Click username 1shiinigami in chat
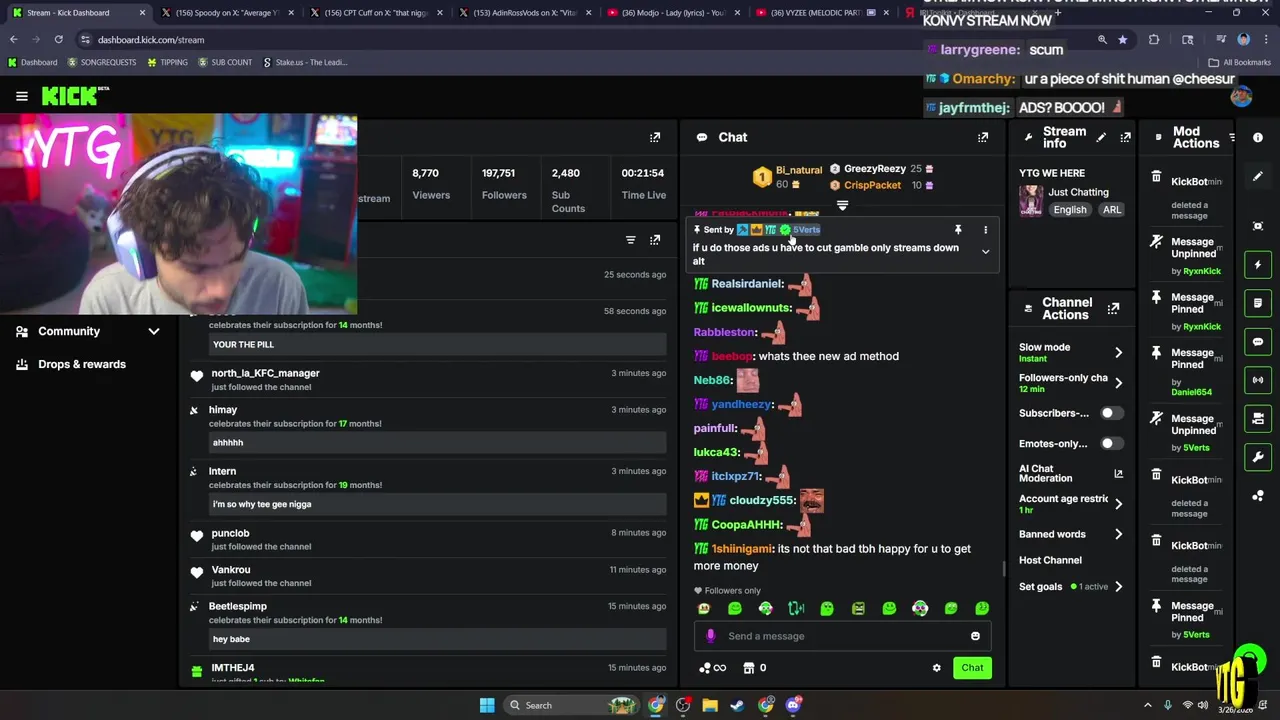The image size is (1280, 720). coord(741,549)
